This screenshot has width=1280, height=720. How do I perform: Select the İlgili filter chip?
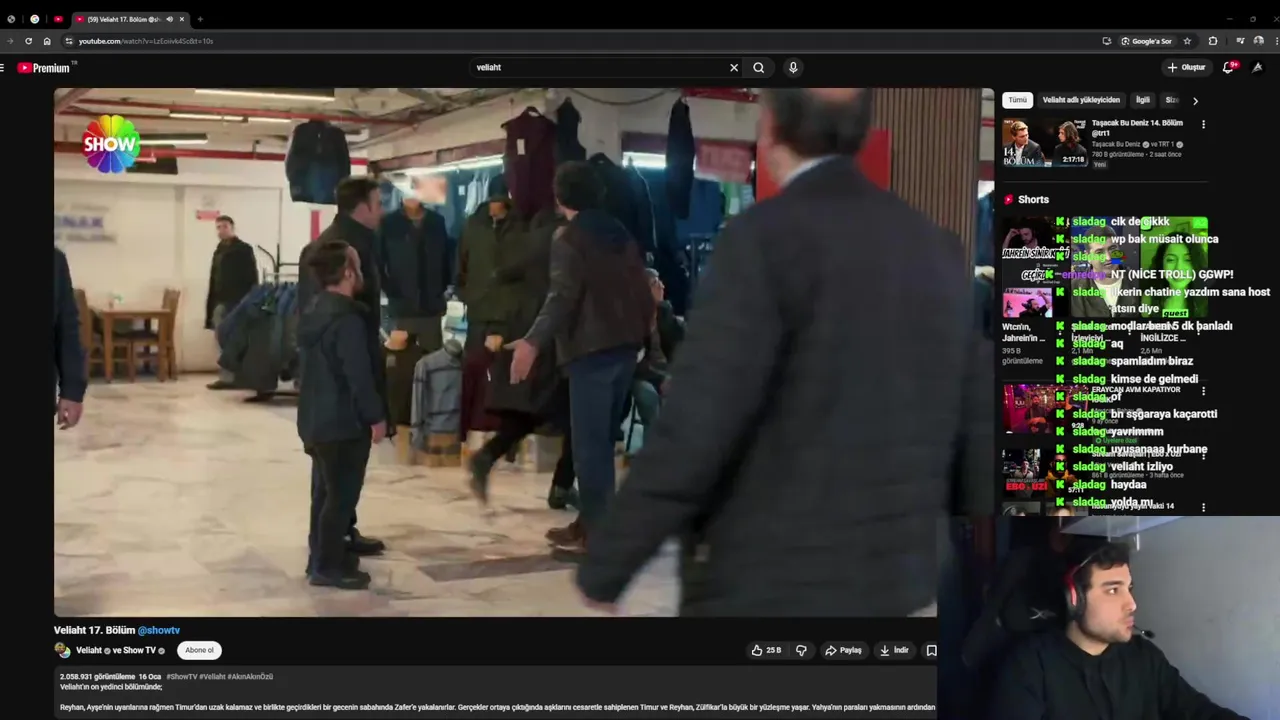click(1142, 100)
